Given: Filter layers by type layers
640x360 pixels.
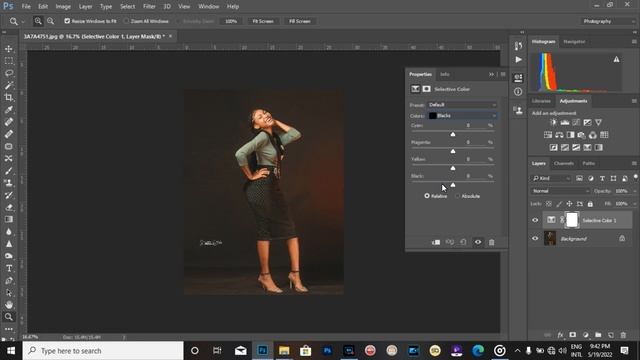Looking at the screenshot, I should tap(602, 178).
